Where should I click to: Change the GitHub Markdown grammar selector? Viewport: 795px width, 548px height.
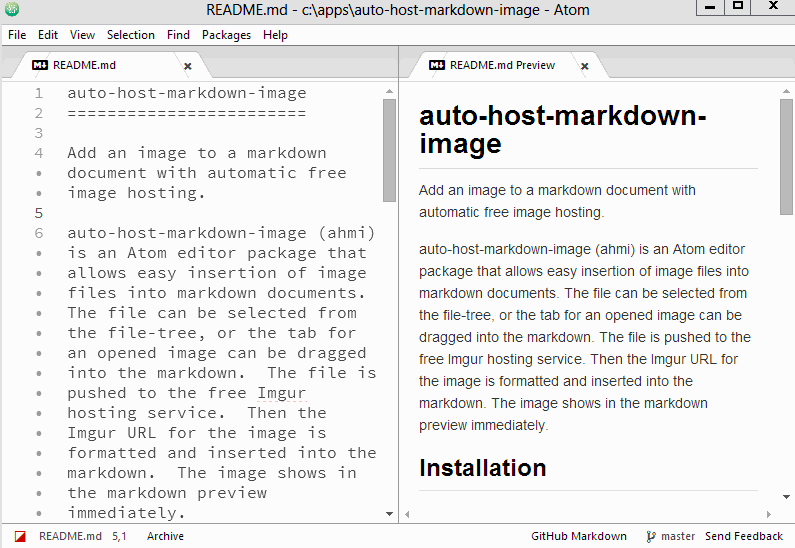[579, 536]
